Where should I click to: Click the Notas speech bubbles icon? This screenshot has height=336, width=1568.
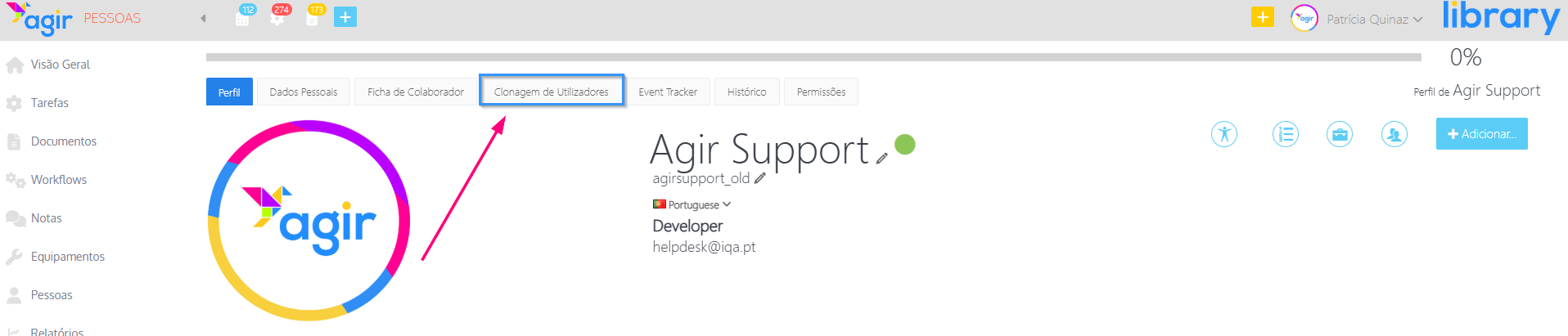(x=16, y=218)
